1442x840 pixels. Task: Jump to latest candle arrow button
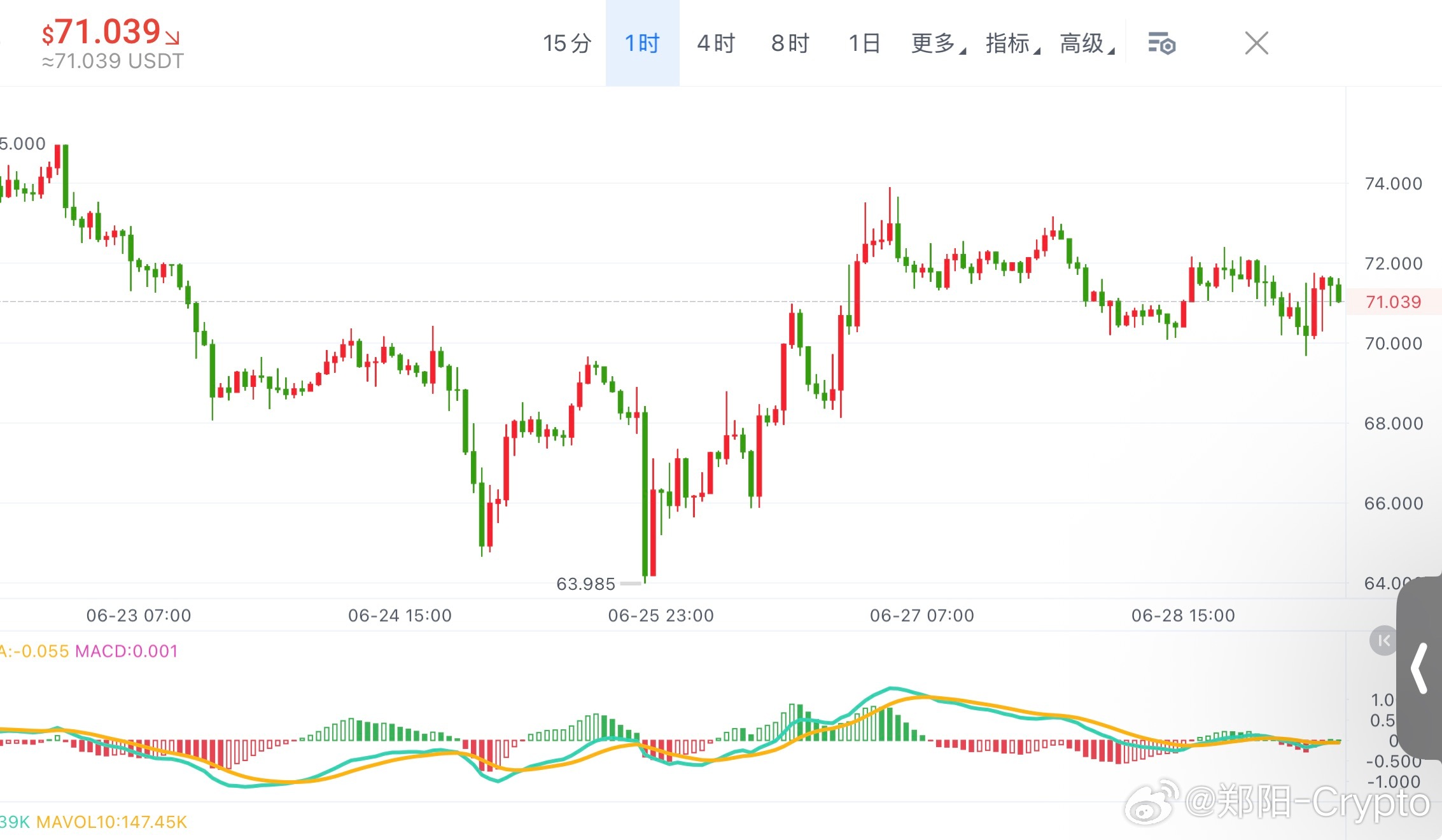pyautogui.click(x=1383, y=641)
